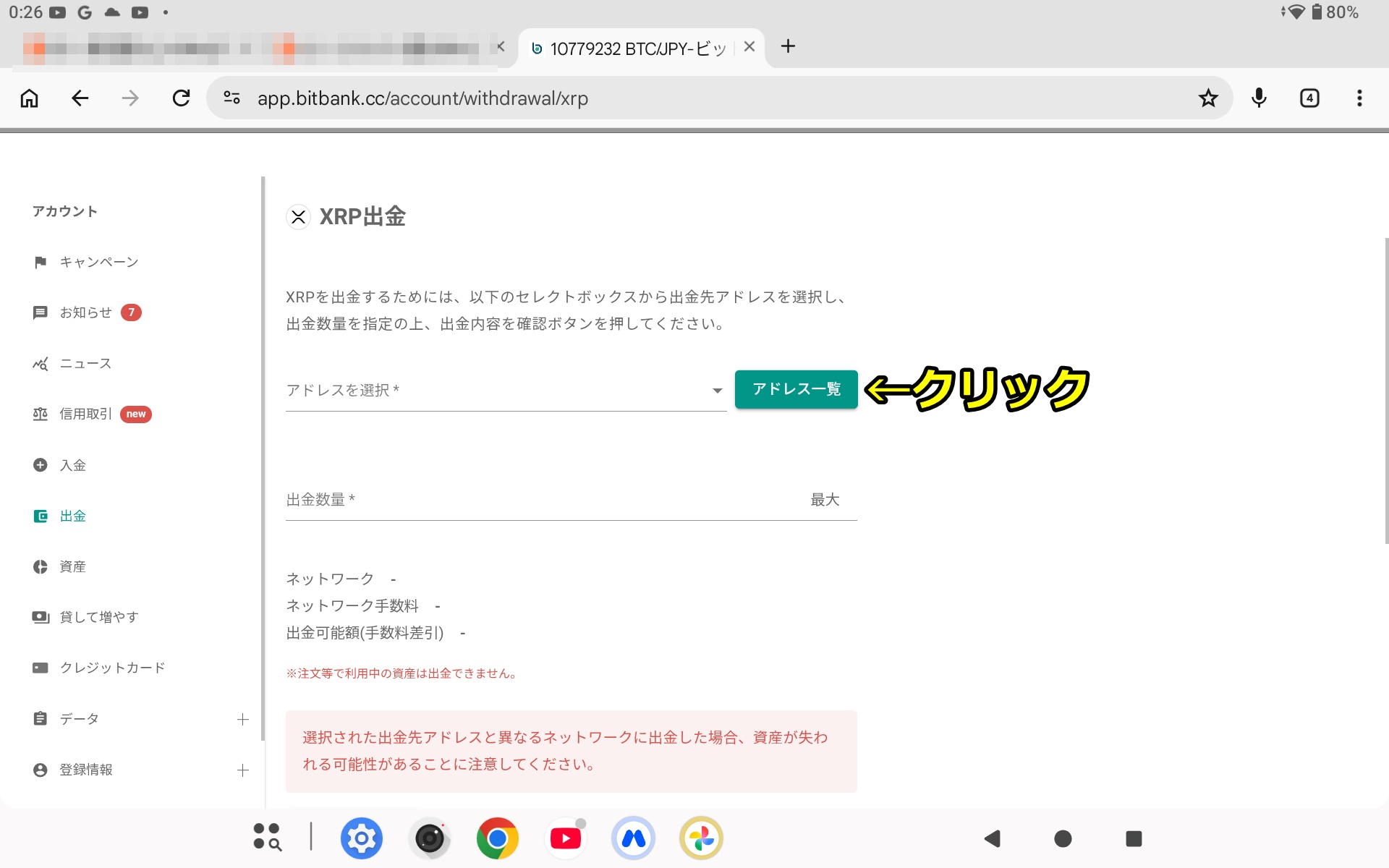The width and height of the screenshot is (1389, 868).
Task: Launch Google Photos from the taskbar
Action: pos(701,838)
